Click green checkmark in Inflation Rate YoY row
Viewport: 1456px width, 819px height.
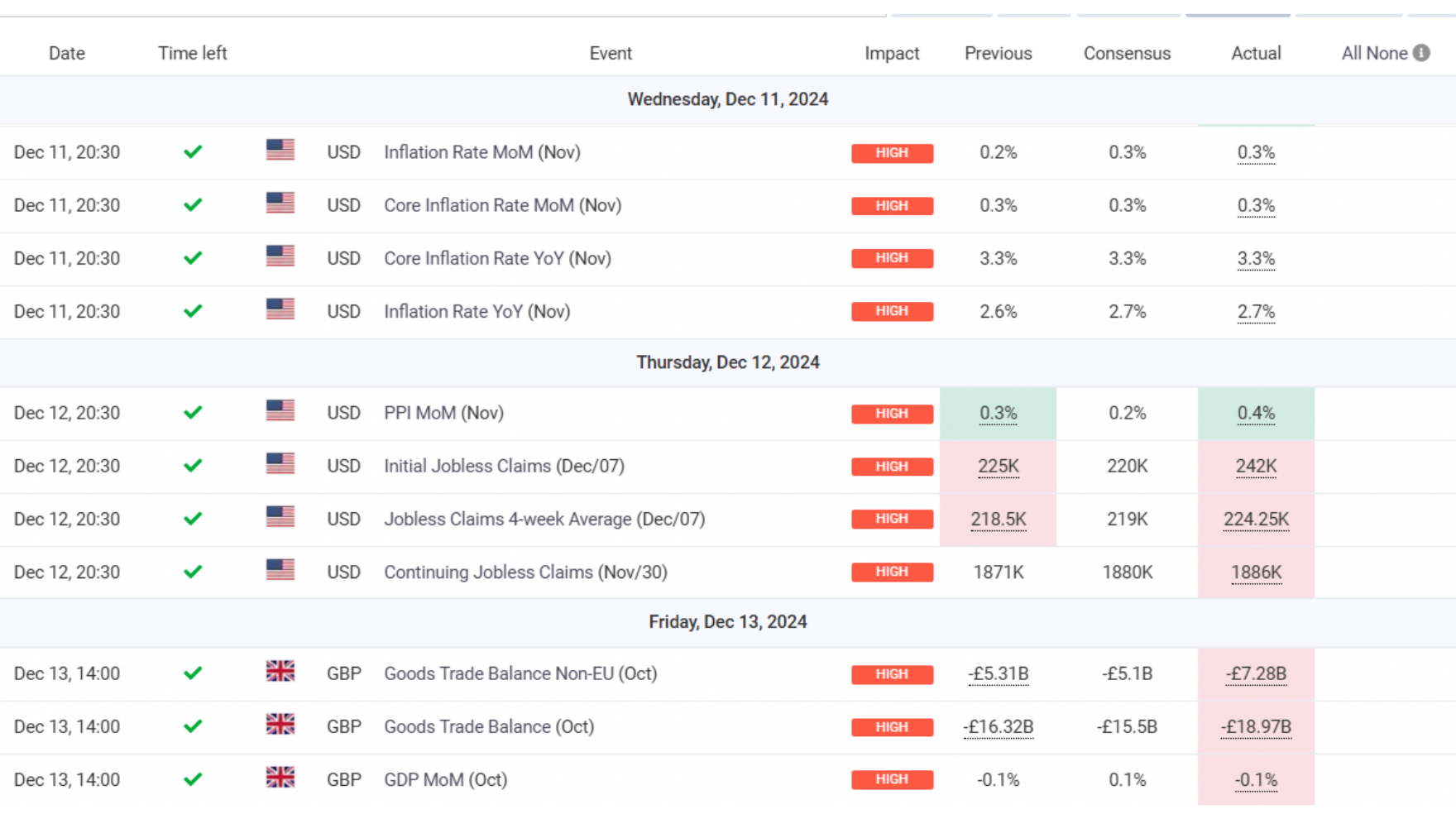pyautogui.click(x=193, y=311)
